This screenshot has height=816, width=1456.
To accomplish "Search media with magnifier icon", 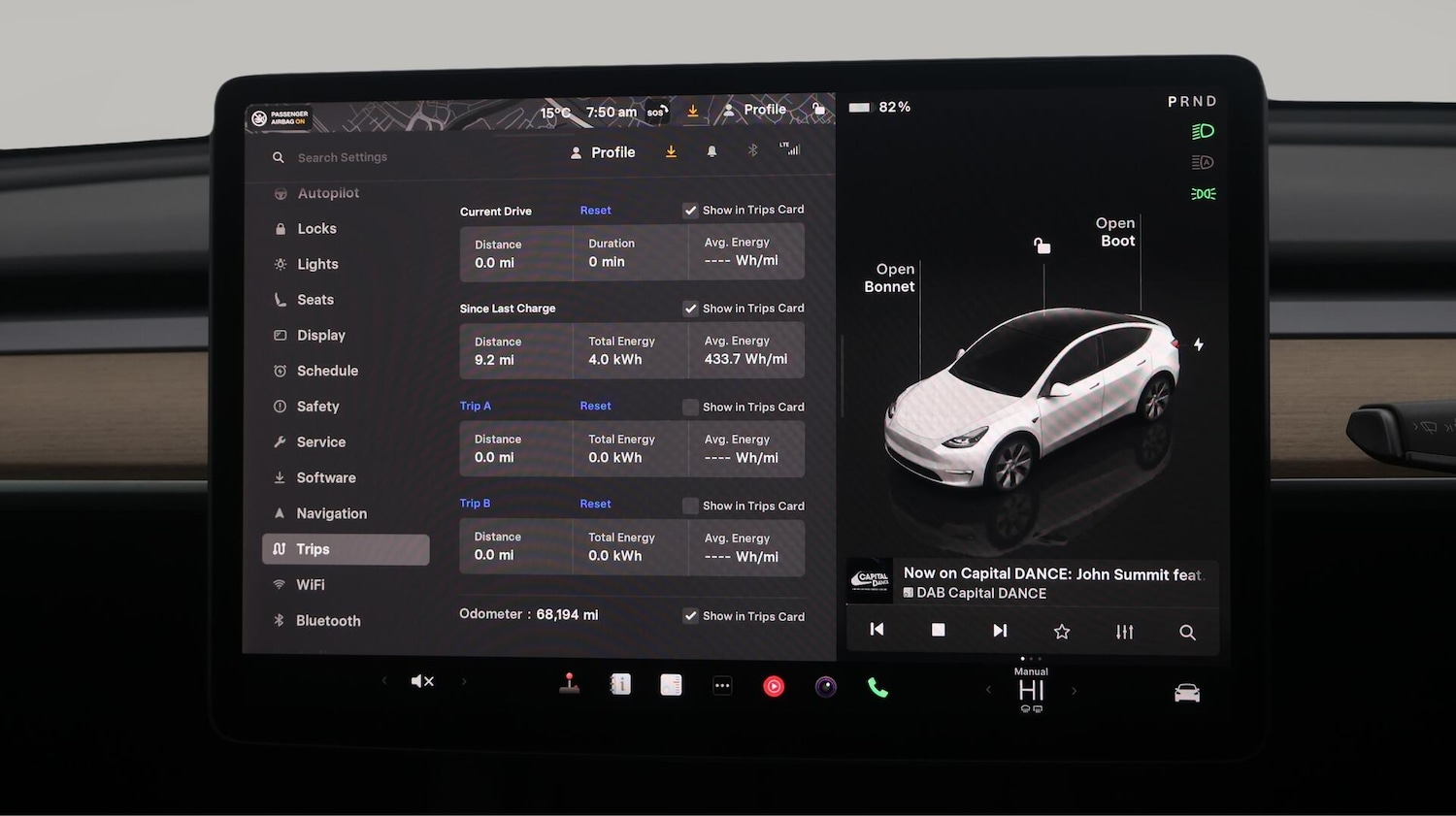I will coord(1186,633).
